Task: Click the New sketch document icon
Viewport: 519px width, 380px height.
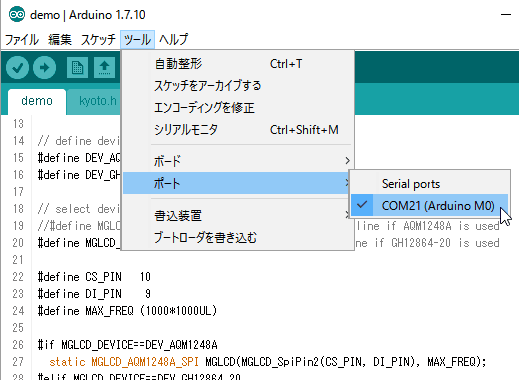Action: click(77, 68)
